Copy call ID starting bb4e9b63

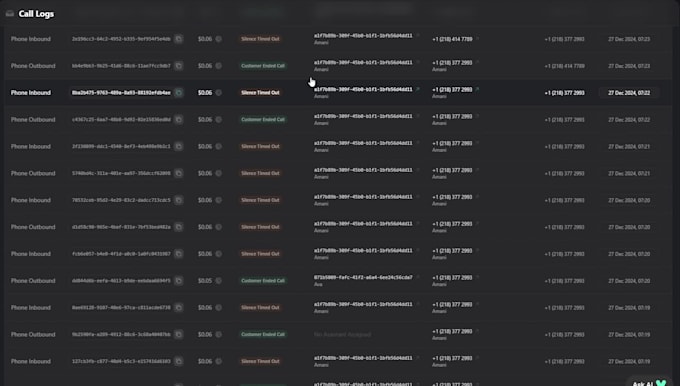pyautogui.click(x=178, y=66)
